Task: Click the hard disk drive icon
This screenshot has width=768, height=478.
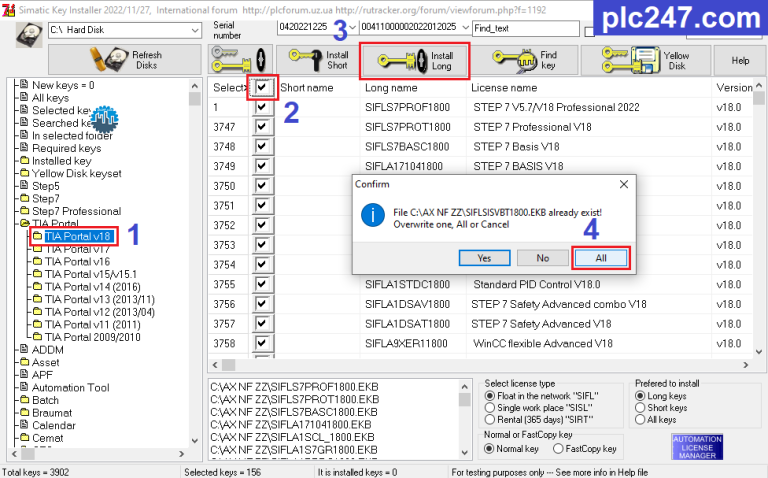Action: tap(29, 35)
